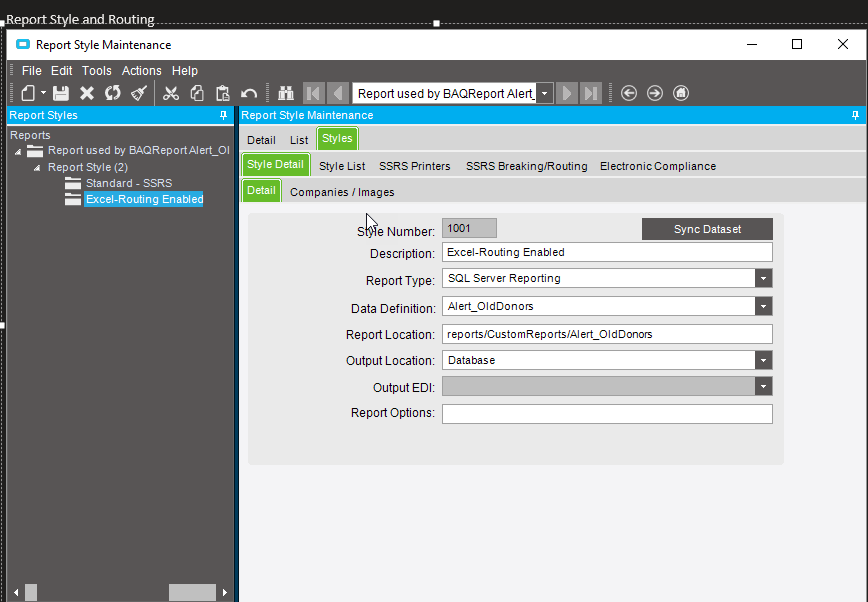Switch to the List tab
The height and width of the screenshot is (602, 868).
coord(299,140)
